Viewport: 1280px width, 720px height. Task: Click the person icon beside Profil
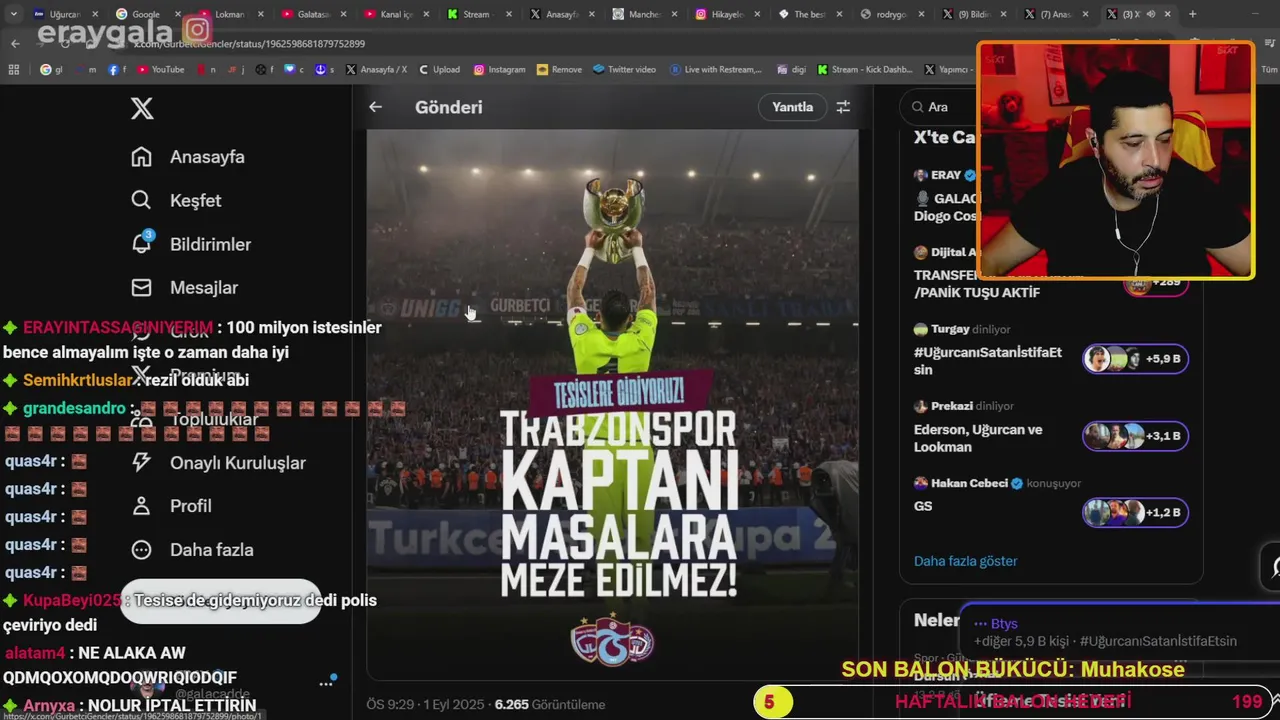click(x=142, y=506)
